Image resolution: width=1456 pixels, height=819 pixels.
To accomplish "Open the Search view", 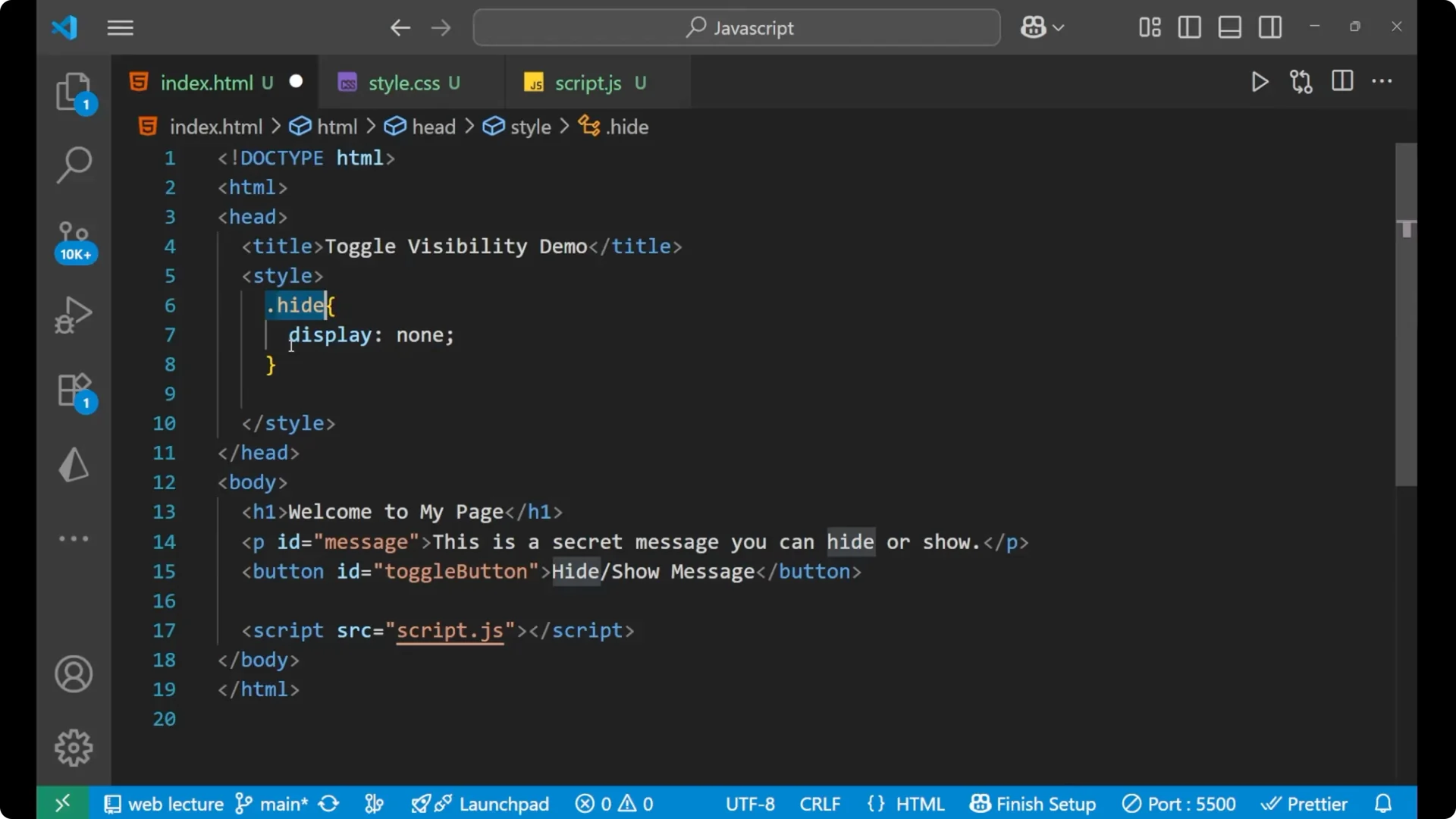I will coord(74,165).
